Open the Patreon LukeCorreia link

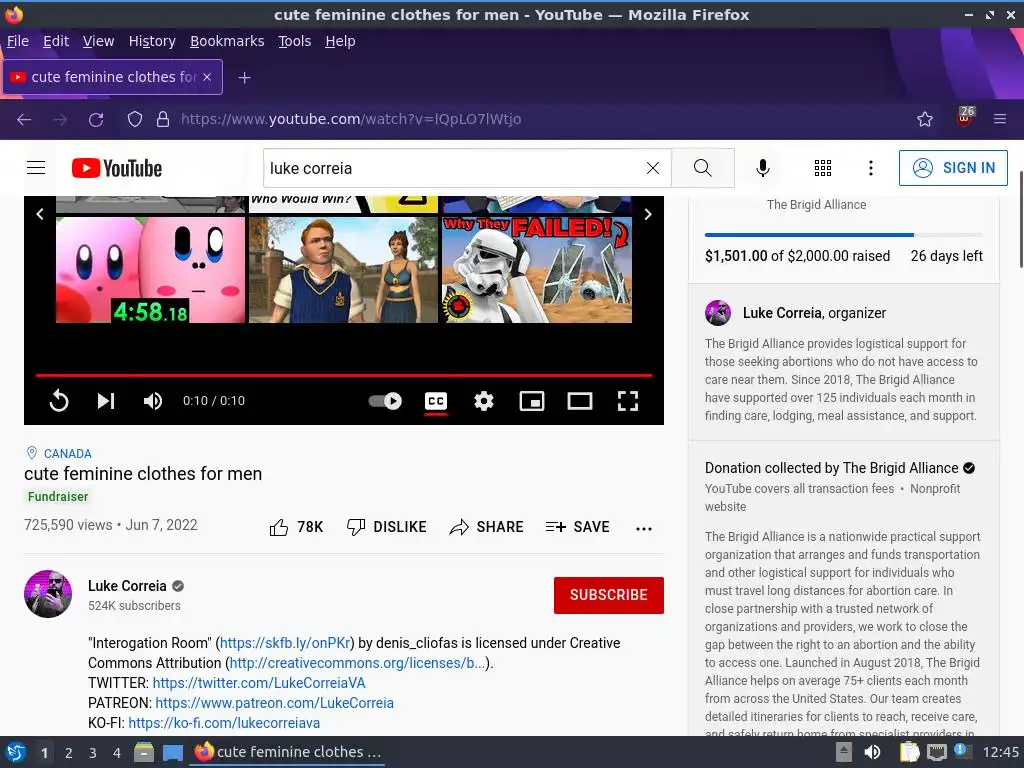point(275,703)
